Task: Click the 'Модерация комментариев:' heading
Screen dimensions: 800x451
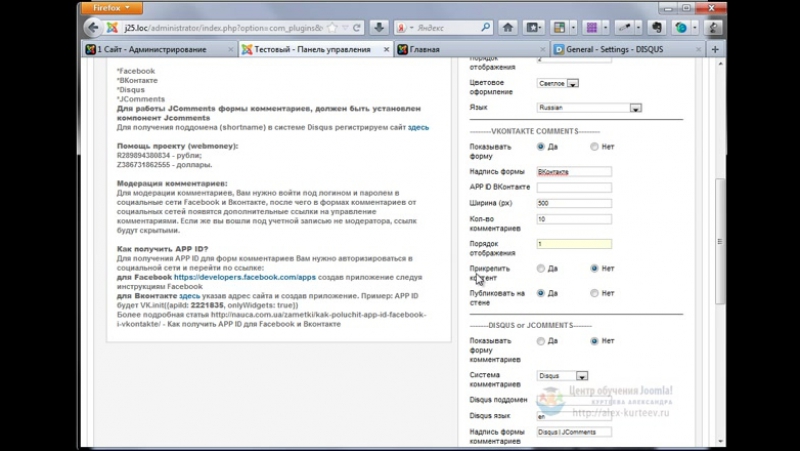Action: 172,184
